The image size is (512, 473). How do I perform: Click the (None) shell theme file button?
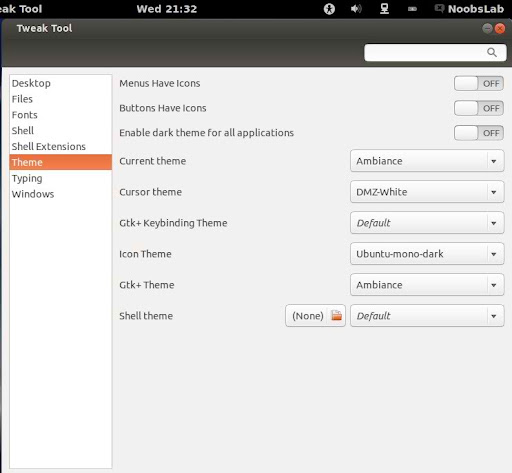coord(315,315)
